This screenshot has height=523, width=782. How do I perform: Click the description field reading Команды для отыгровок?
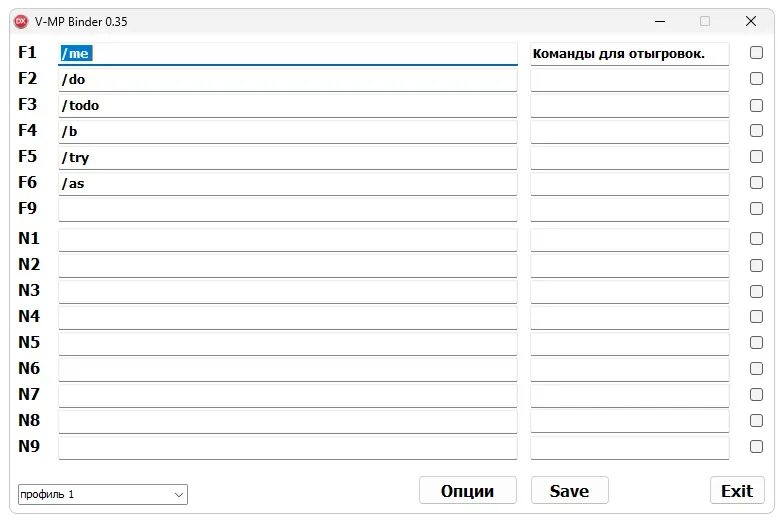coord(629,54)
